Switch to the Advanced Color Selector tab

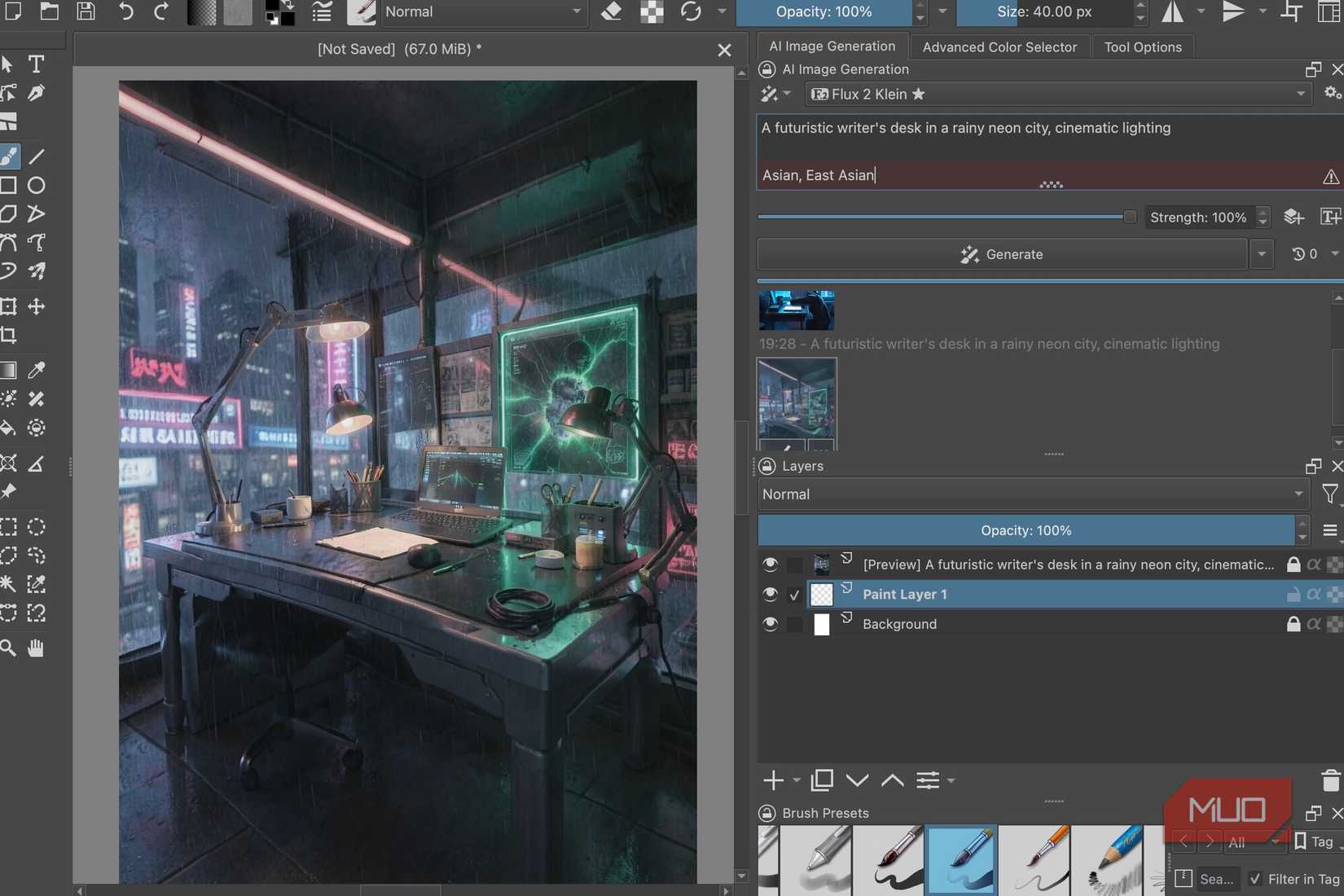[999, 46]
